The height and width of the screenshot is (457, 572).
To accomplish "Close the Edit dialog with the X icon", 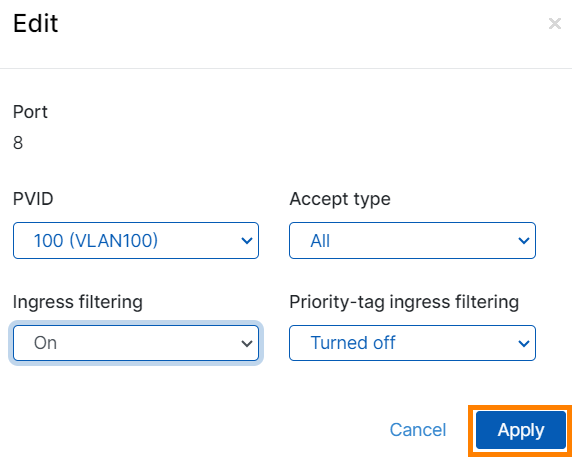I will click(555, 24).
